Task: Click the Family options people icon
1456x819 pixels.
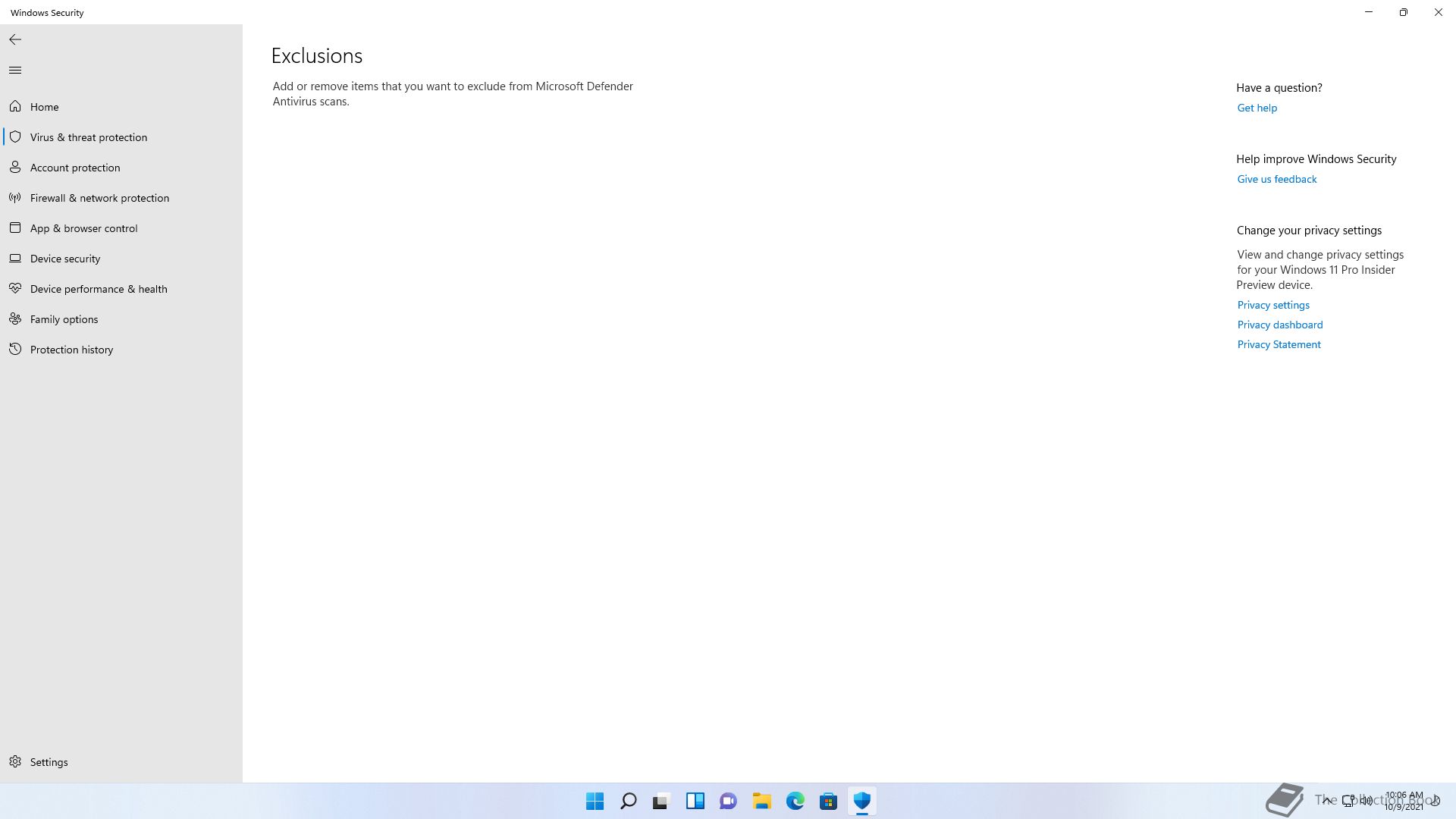Action: pyautogui.click(x=15, y=319)
